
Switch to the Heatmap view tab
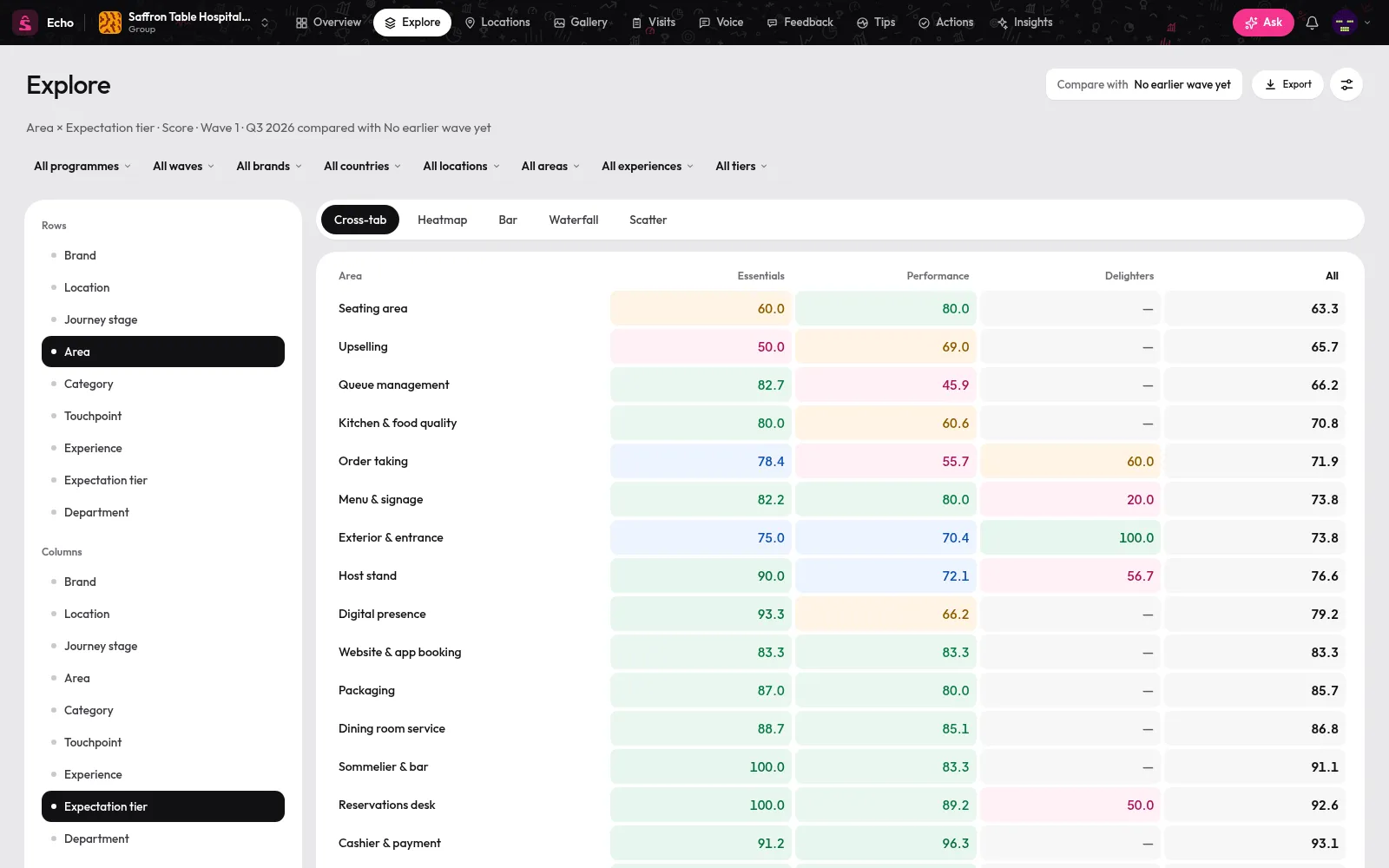click(x=442, y=220)
